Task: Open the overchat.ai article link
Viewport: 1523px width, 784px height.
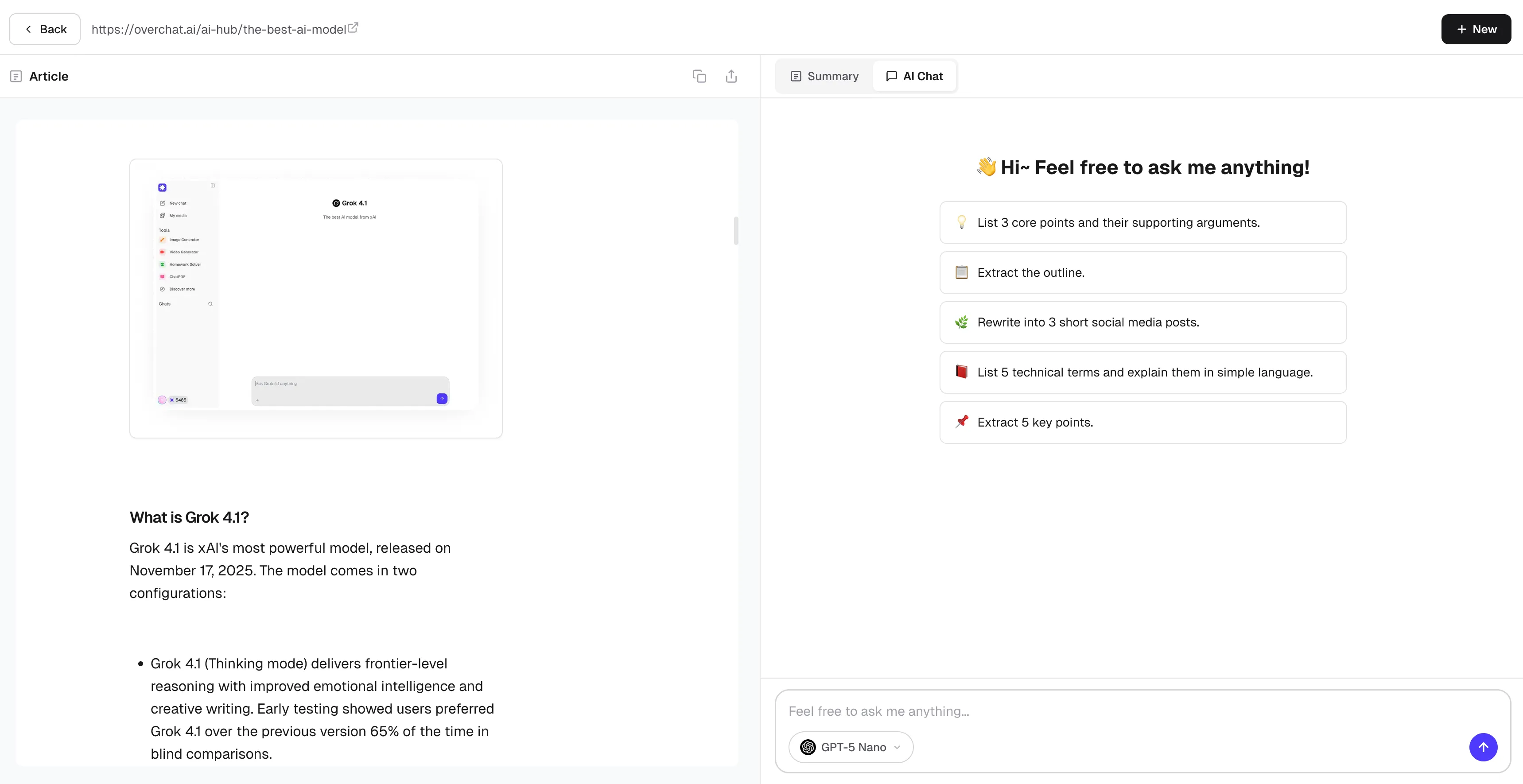Action: (x=219, y=29)
